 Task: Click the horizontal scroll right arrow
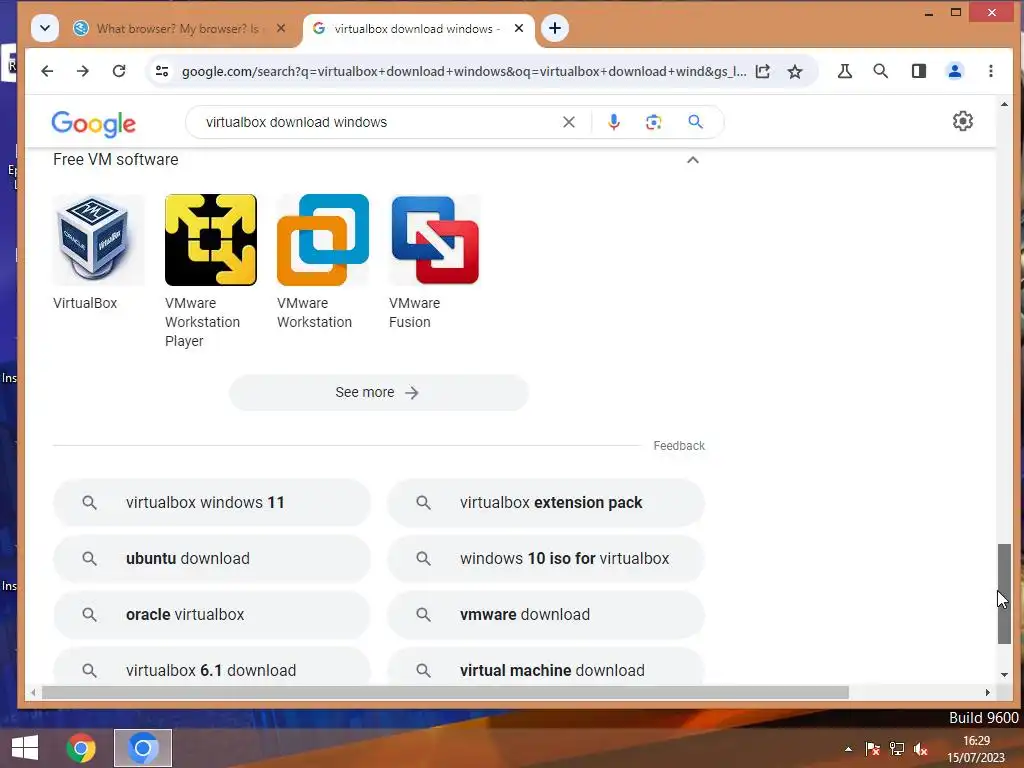[987, 692]
